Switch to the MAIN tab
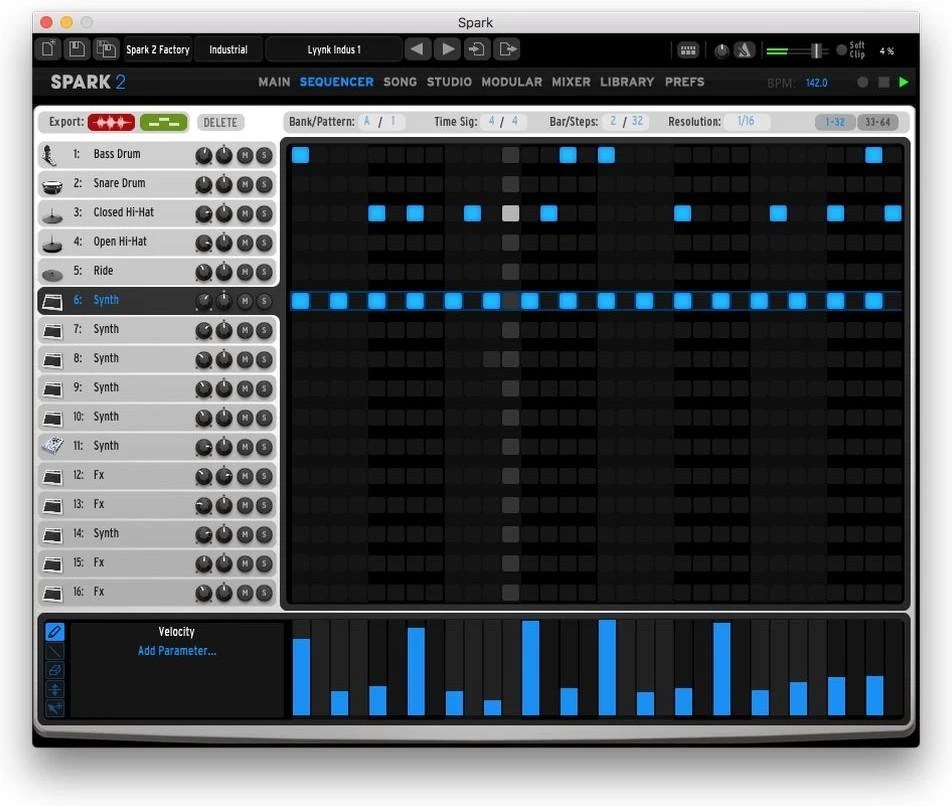The width and height of the screenshot is (952, 806). [x=274, y=82]
